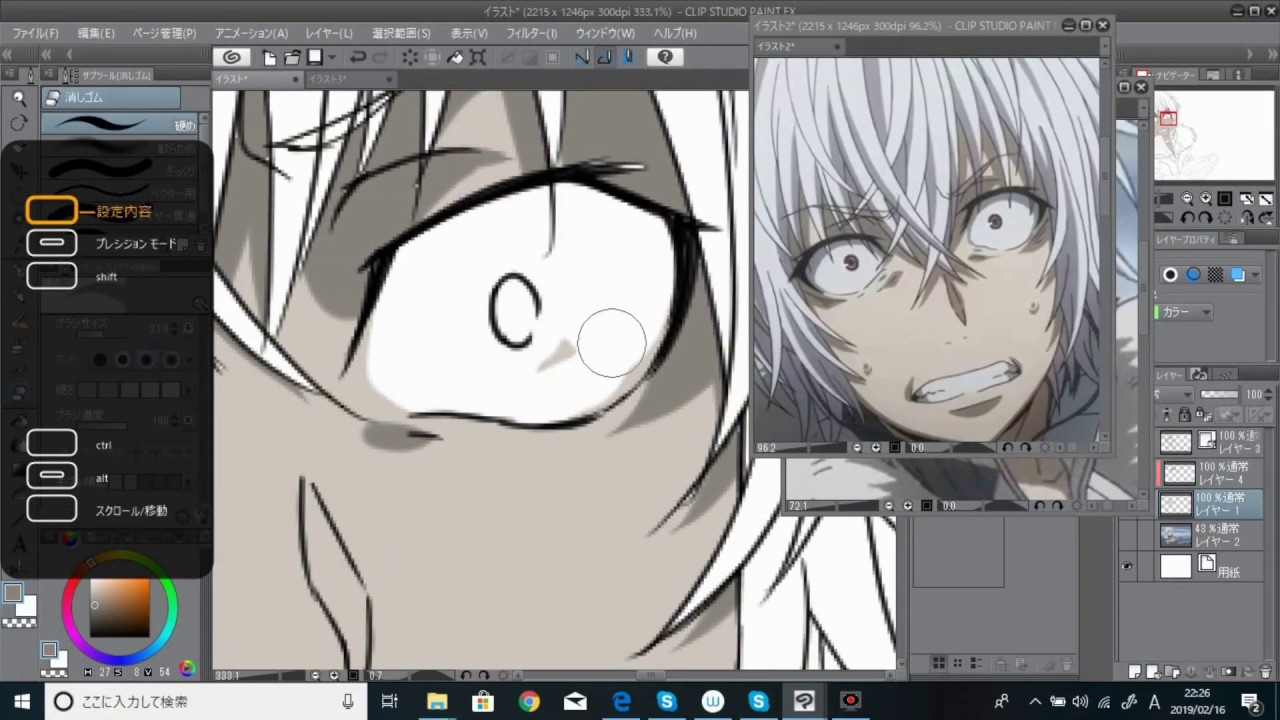Click the scale/rotate transform toolbar icon
This screenshot has width=1280, height=720.
click(x=478, y=57)
